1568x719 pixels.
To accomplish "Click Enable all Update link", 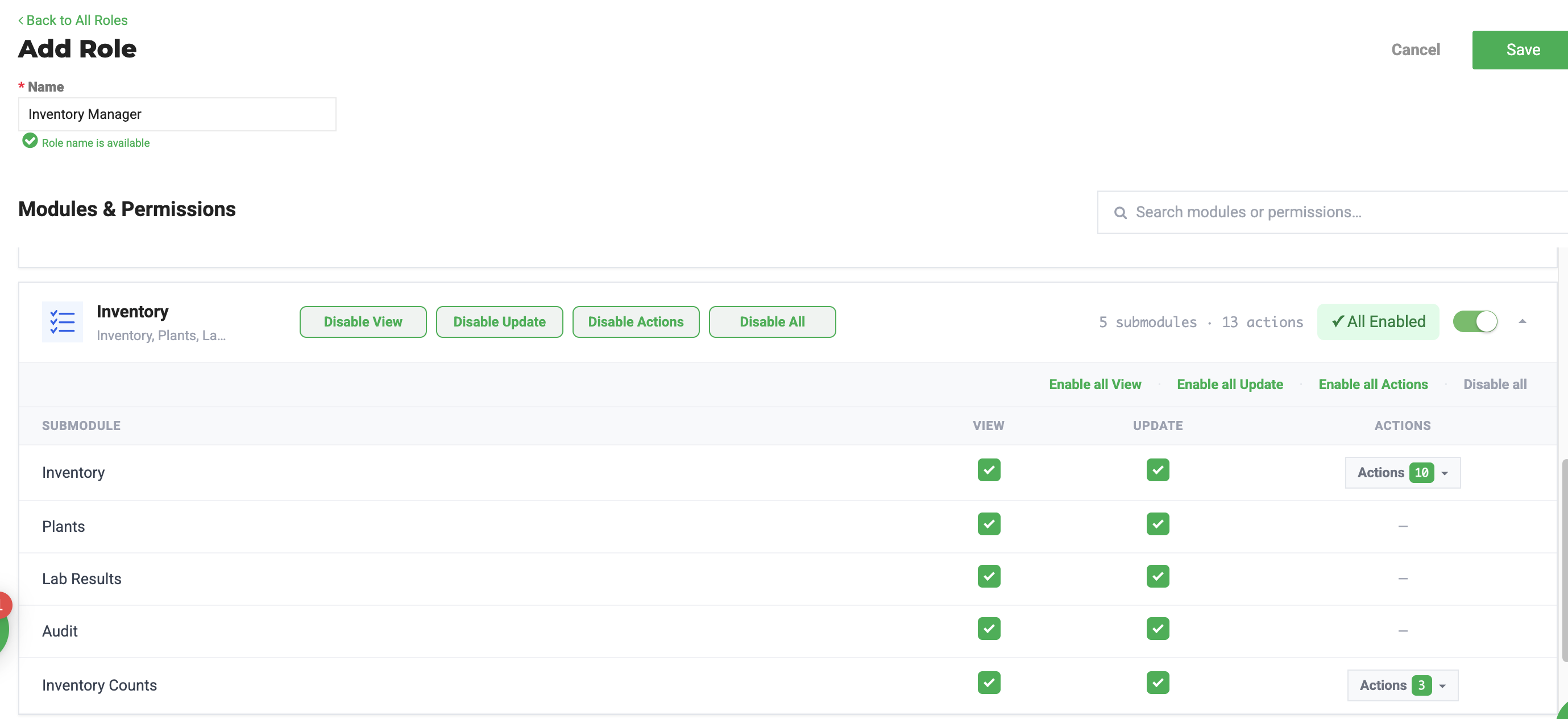I will pyautogui.click(x=1230, y=384).
